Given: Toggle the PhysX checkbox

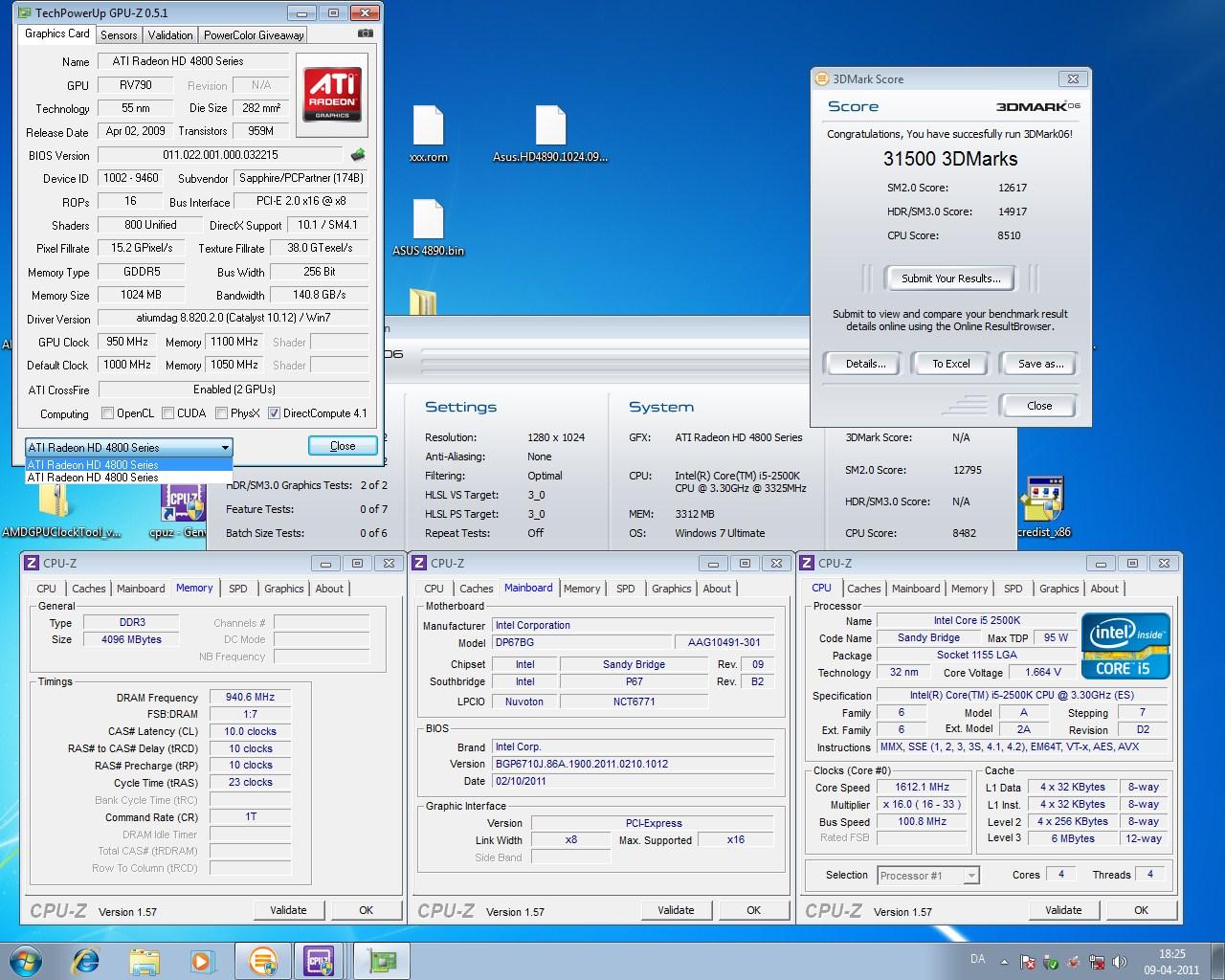Looking at the screenshot, I should tap(221, 413).
